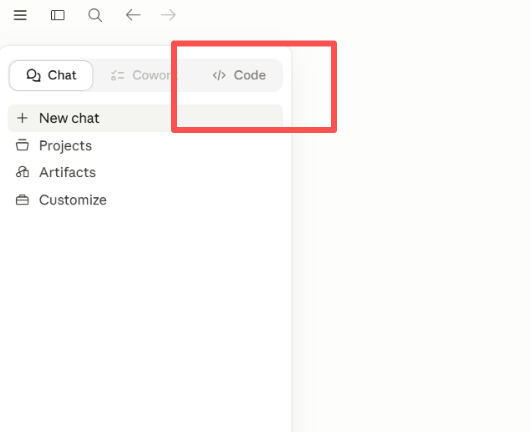This screenshot has height=432, width=531.
Task: Click the chat bubbles icon
Action: click(x=34, y=75)
